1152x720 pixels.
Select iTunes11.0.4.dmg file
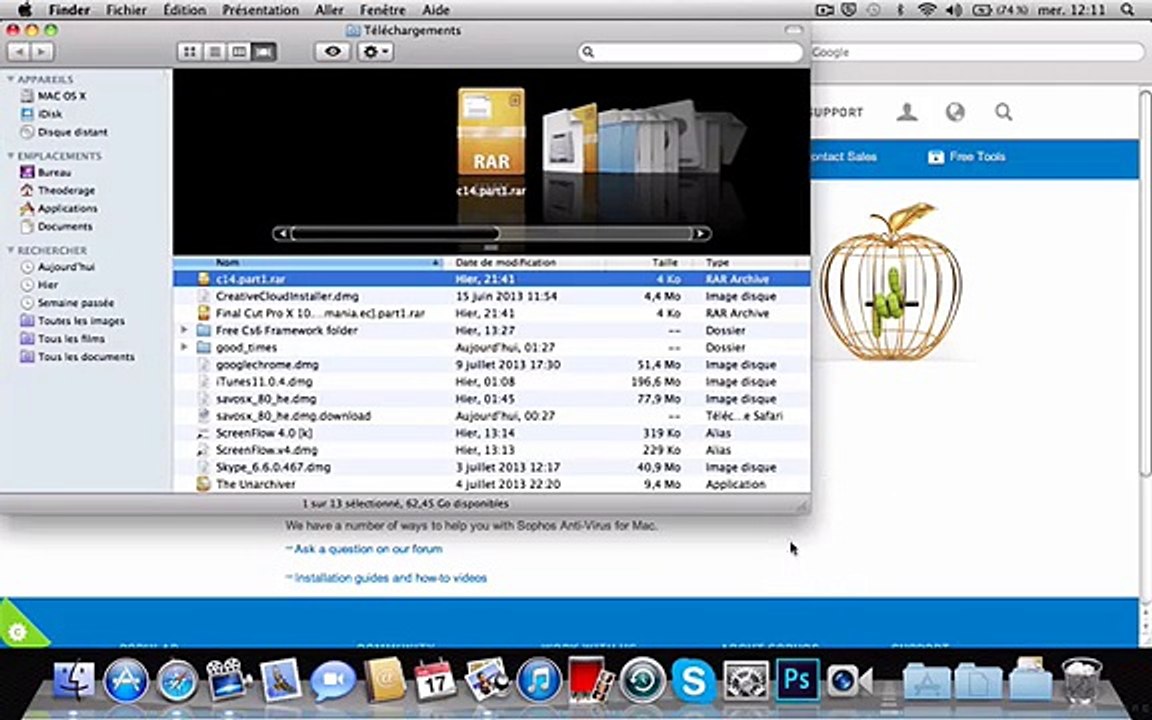point(492,382)
